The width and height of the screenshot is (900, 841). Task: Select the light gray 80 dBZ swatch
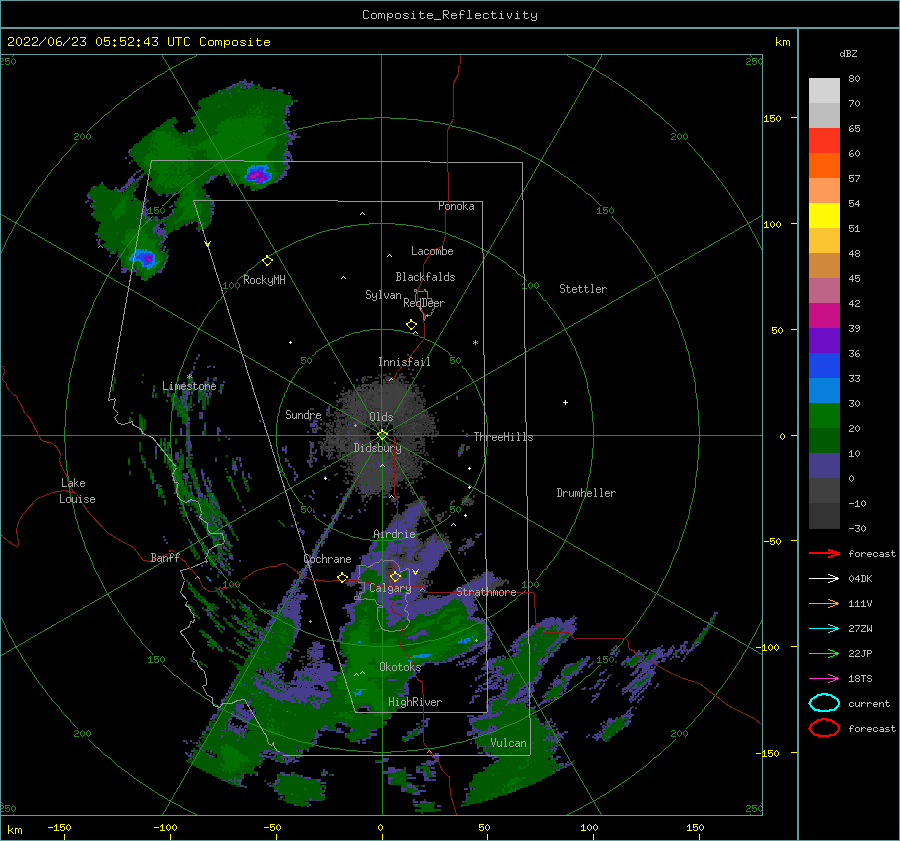coord(824,91)
